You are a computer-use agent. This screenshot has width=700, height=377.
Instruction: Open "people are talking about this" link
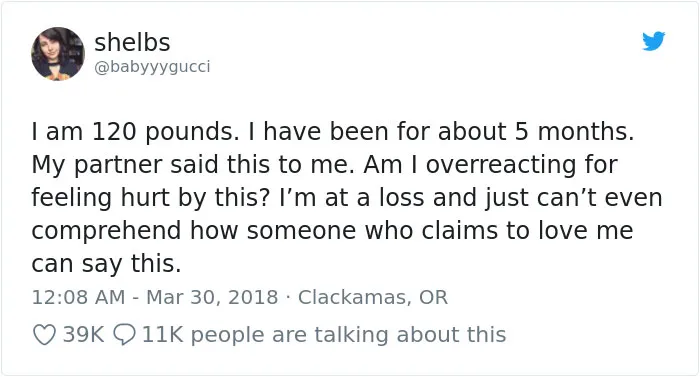[x=348, y=335]
